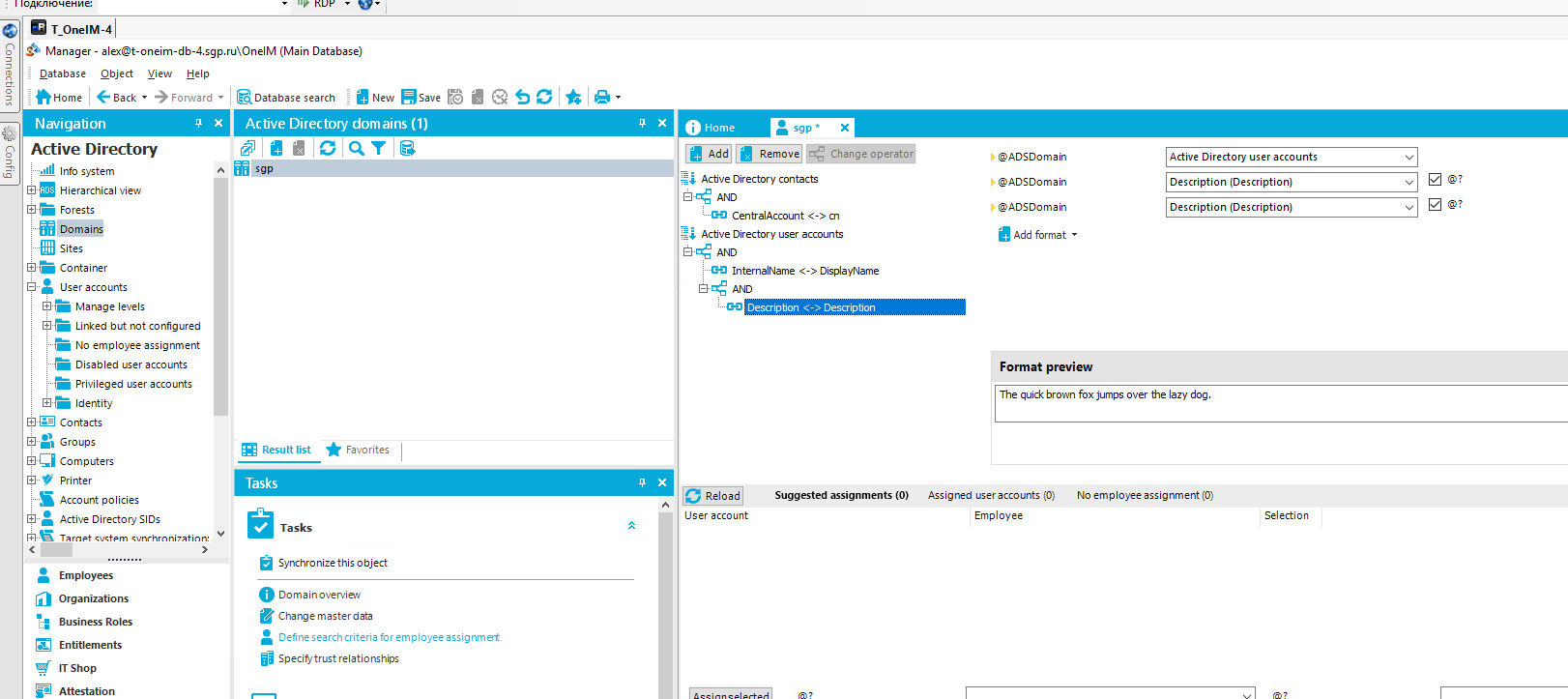Click the star add-to-favorites toolbar icon
The height and width of the screenshot is (699, 1568).
(573, 97)
